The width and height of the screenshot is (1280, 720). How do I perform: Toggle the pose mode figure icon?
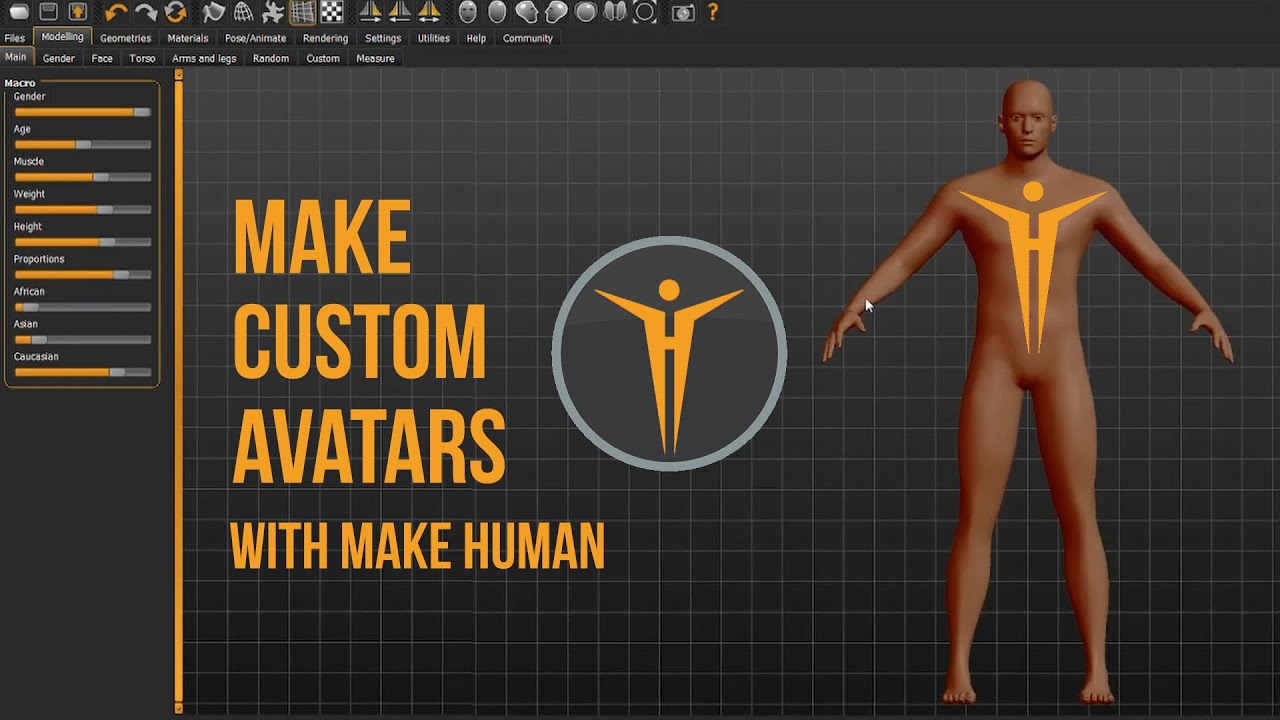pyautogui.click(x=272, y=12)
